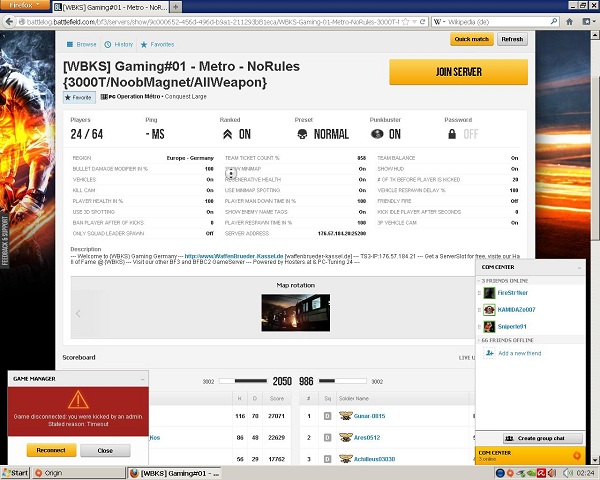Image resolution: width=600 pixels, height=480 pixels.
Task: Click the squad icon in Ares0512's row
Action: tap(328, 437)
